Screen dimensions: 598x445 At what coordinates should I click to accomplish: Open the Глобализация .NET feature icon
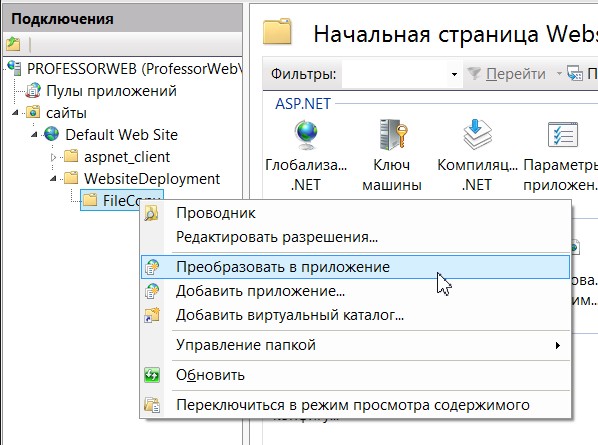306,135
